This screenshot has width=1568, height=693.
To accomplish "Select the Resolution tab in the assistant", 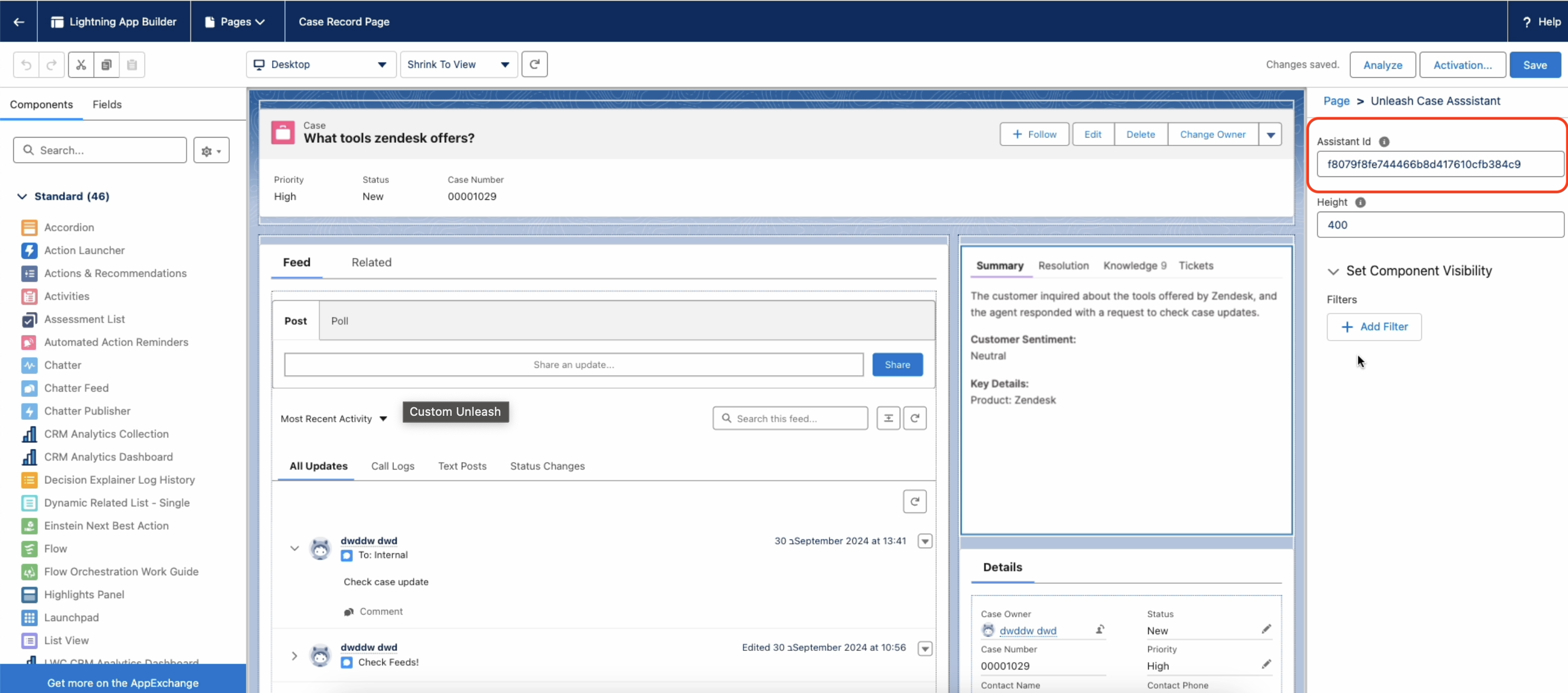I will (1063, 266).
